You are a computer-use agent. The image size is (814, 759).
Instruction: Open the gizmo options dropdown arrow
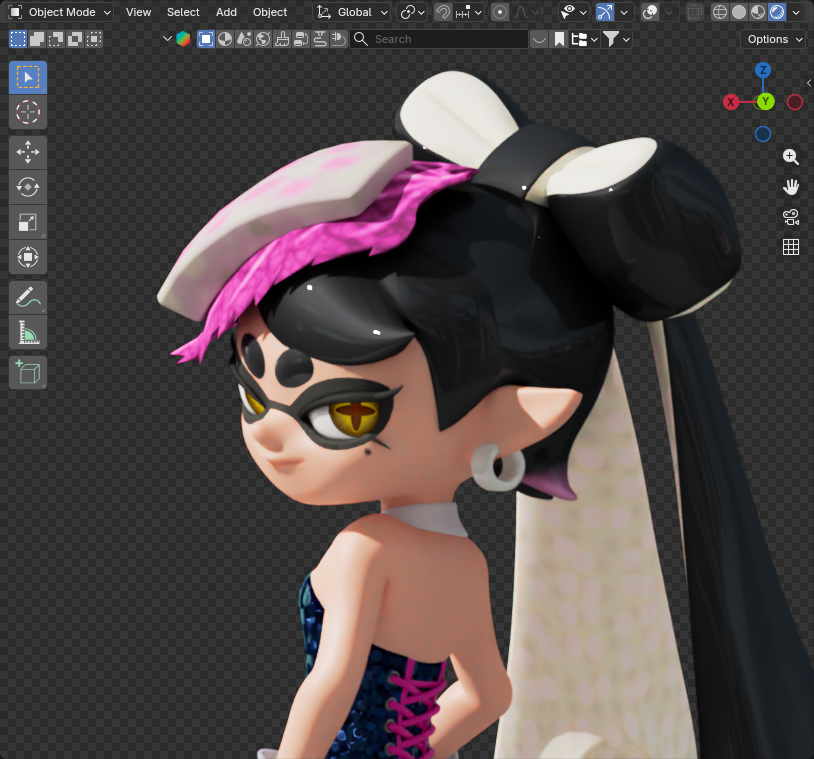click(624, 12)
